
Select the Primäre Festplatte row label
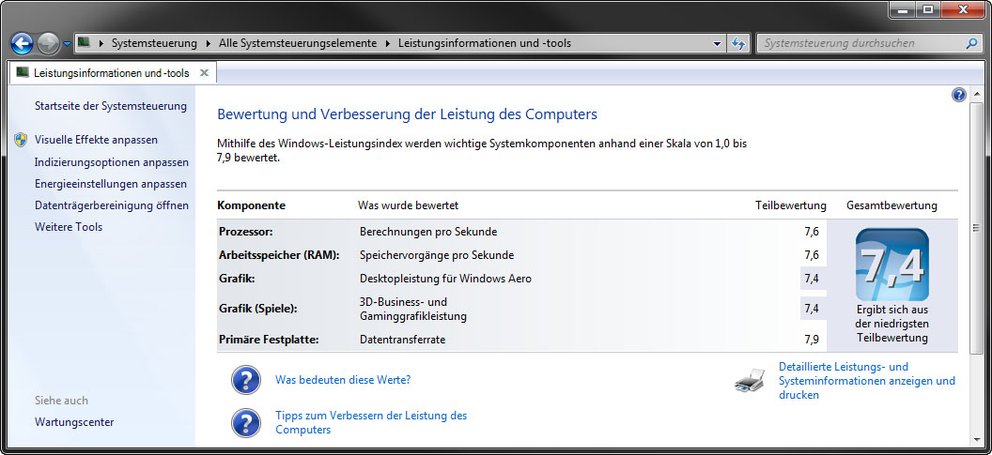[x=268, y=340]
